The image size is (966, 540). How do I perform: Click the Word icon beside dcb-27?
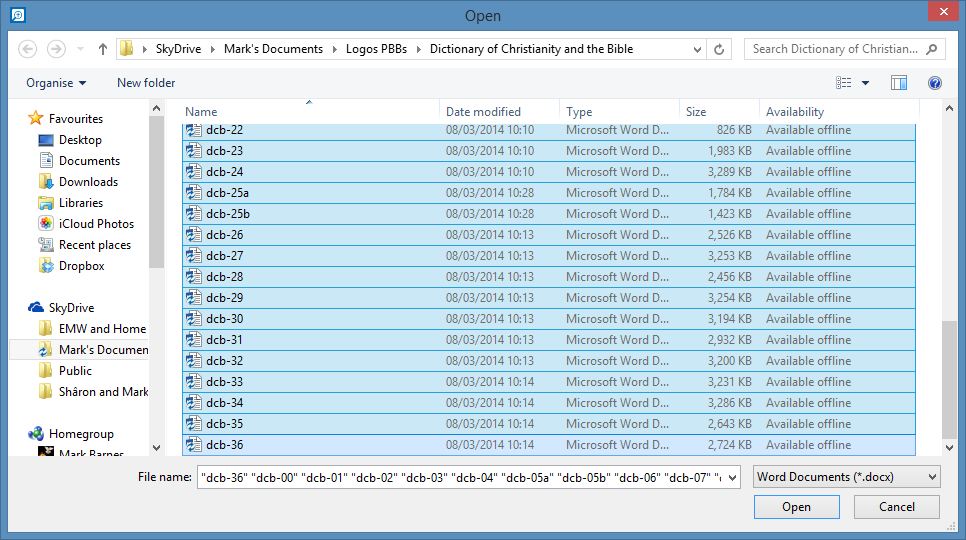[x=194, y=255]
